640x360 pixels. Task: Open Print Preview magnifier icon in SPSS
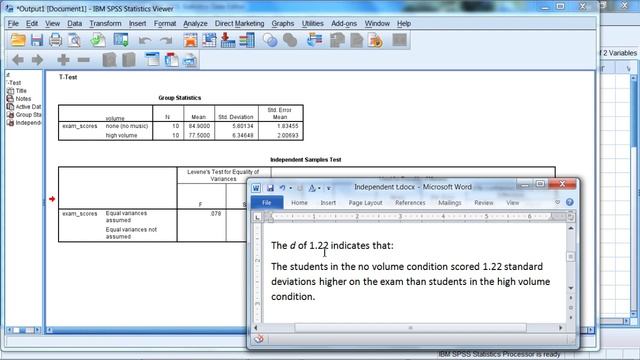[74, 40]
